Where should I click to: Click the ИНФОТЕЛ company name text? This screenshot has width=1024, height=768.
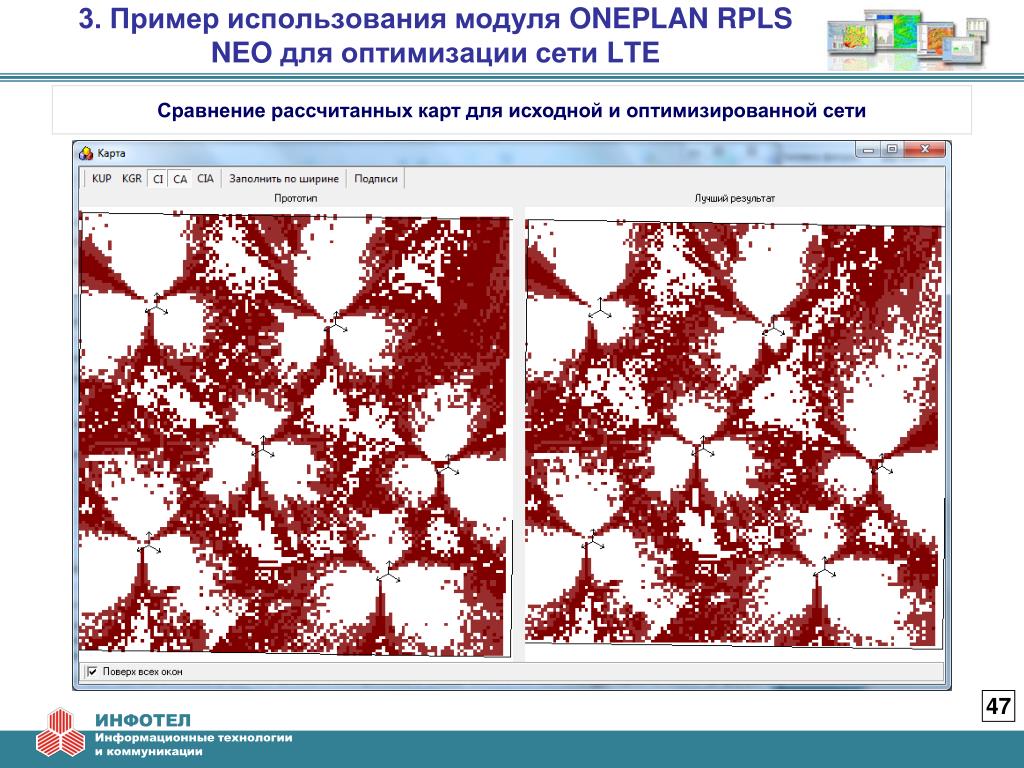[142, 720]
